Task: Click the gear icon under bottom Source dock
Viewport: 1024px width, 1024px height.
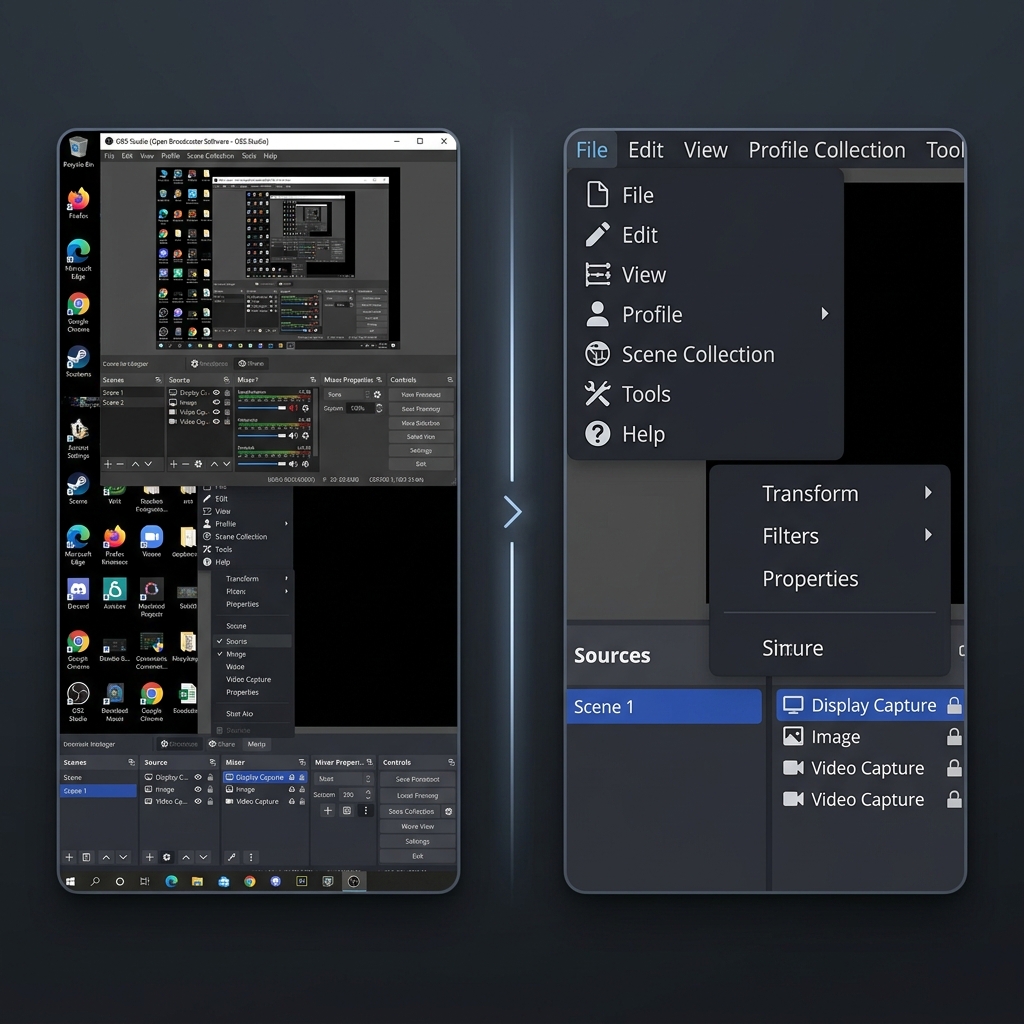Action: pos(167,857)
